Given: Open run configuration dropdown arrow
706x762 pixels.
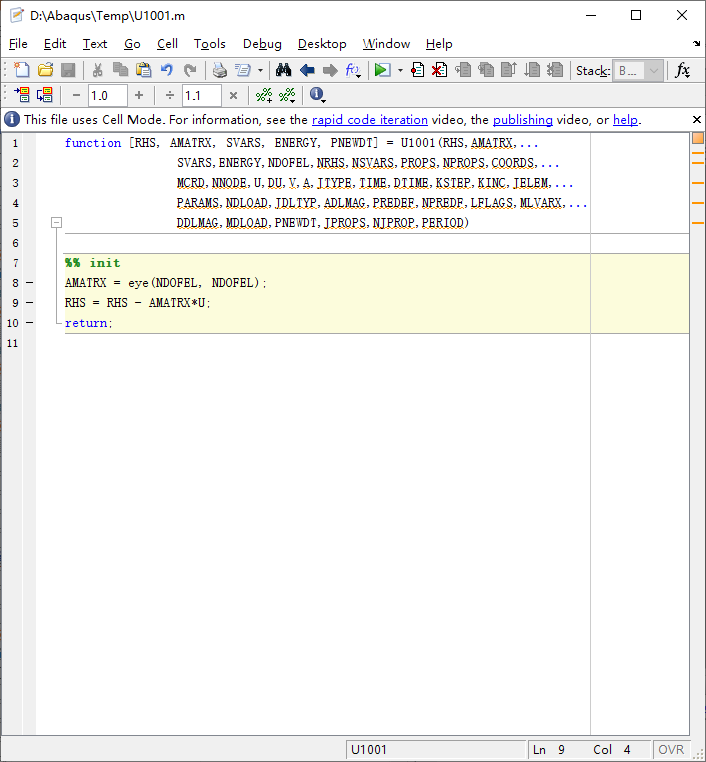Looking at the screenshot, I should (400, 70).
